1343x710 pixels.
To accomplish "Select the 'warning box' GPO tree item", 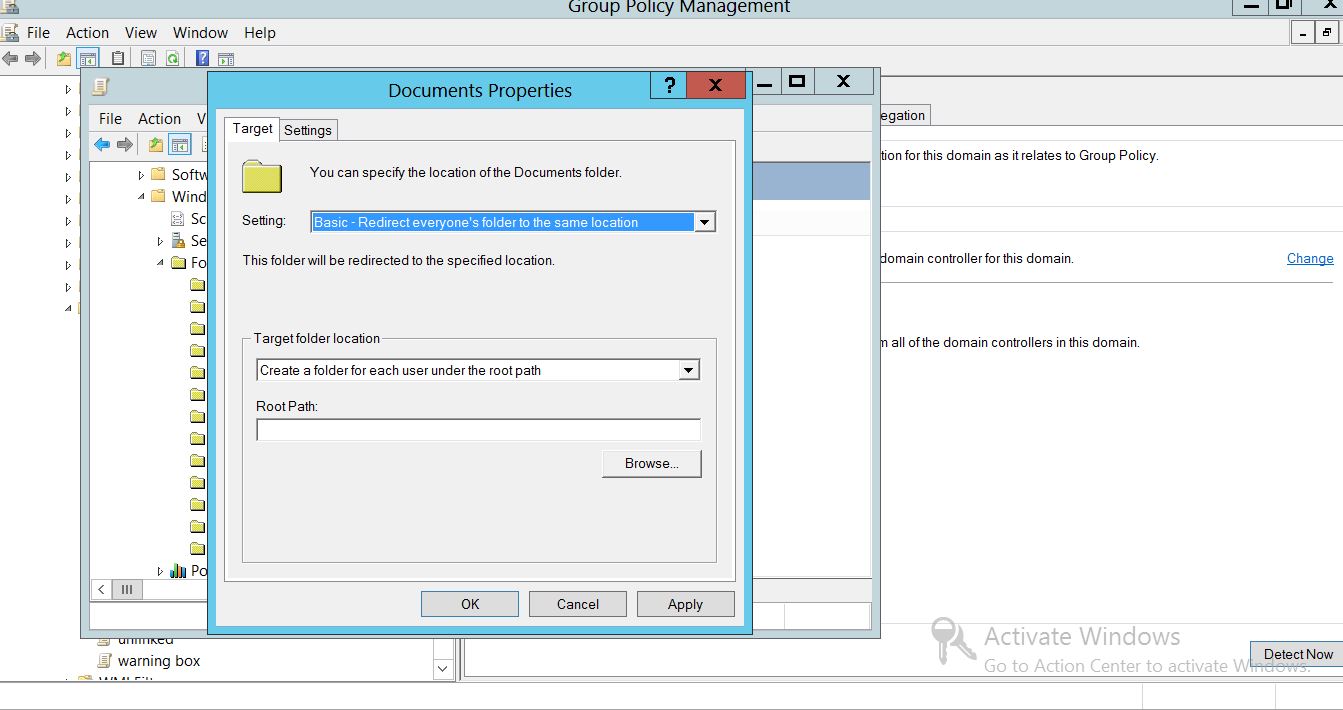I will click(158, 661).
